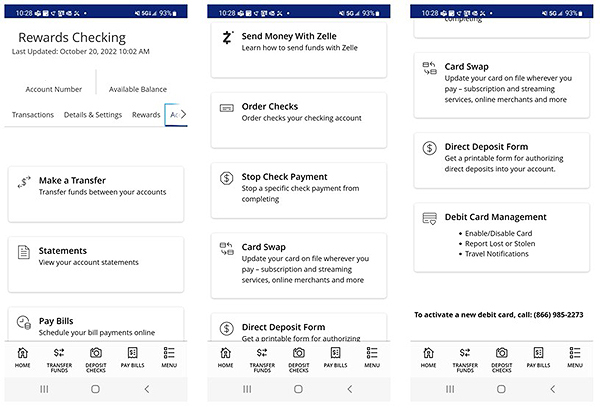Tap Android back button on right phone
Screen dimensions: 600x409
(x=553, y=389)
